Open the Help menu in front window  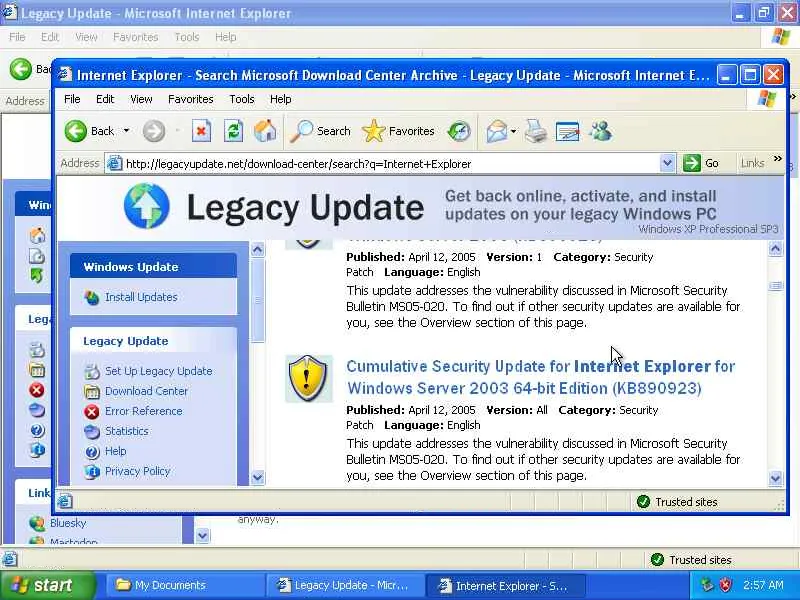(281, 99)
